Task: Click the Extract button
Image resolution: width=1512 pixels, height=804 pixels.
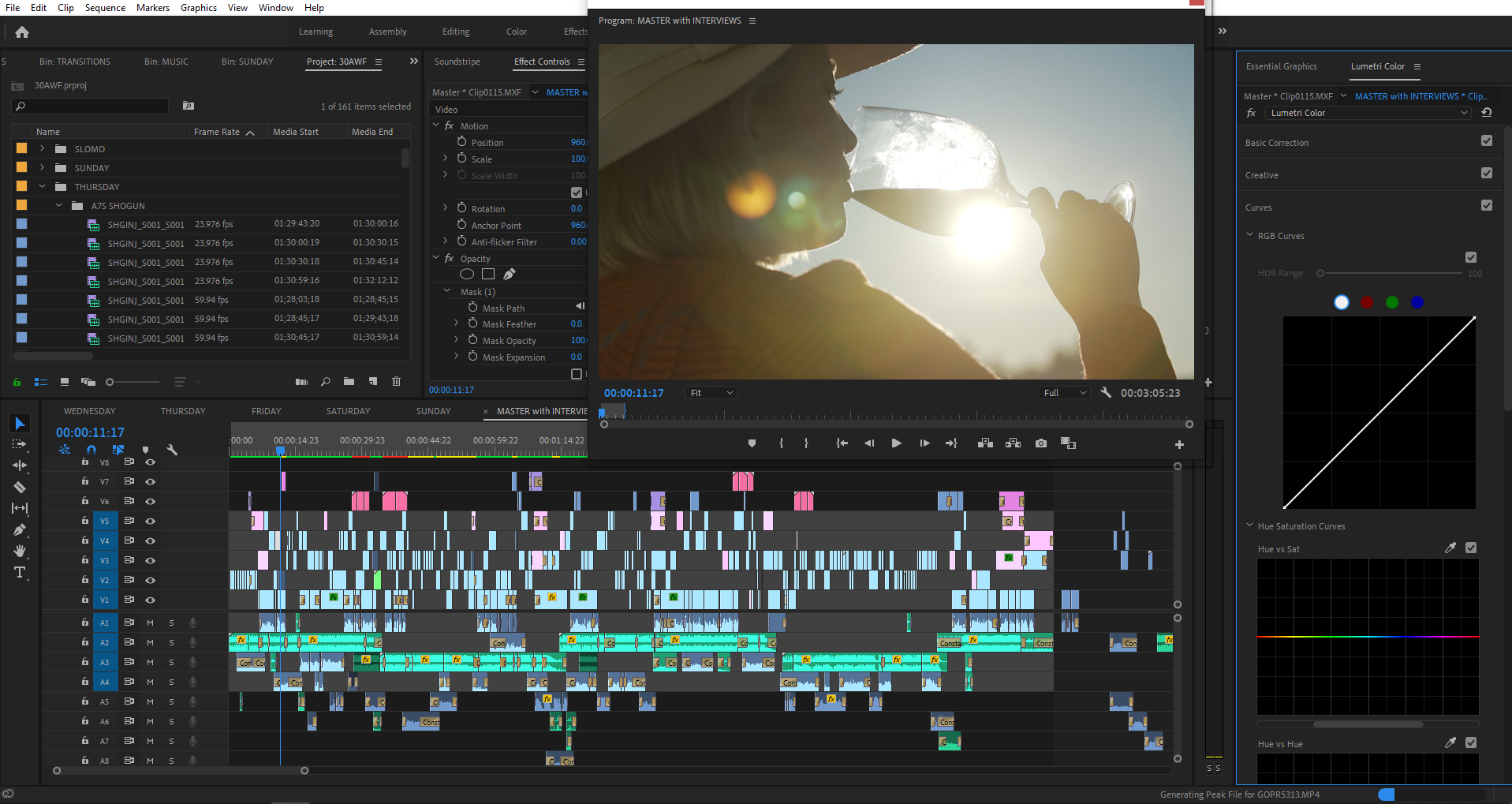Action: (x=1013, y=443)
